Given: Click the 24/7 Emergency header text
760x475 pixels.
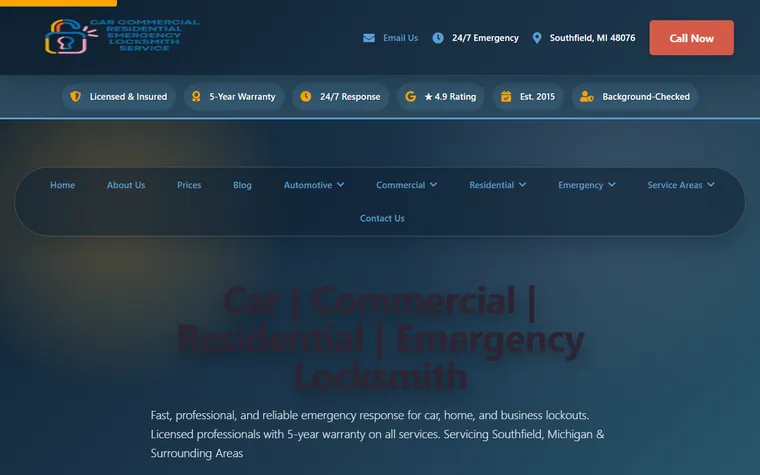Looking at the screenshot, I should 485,38.
